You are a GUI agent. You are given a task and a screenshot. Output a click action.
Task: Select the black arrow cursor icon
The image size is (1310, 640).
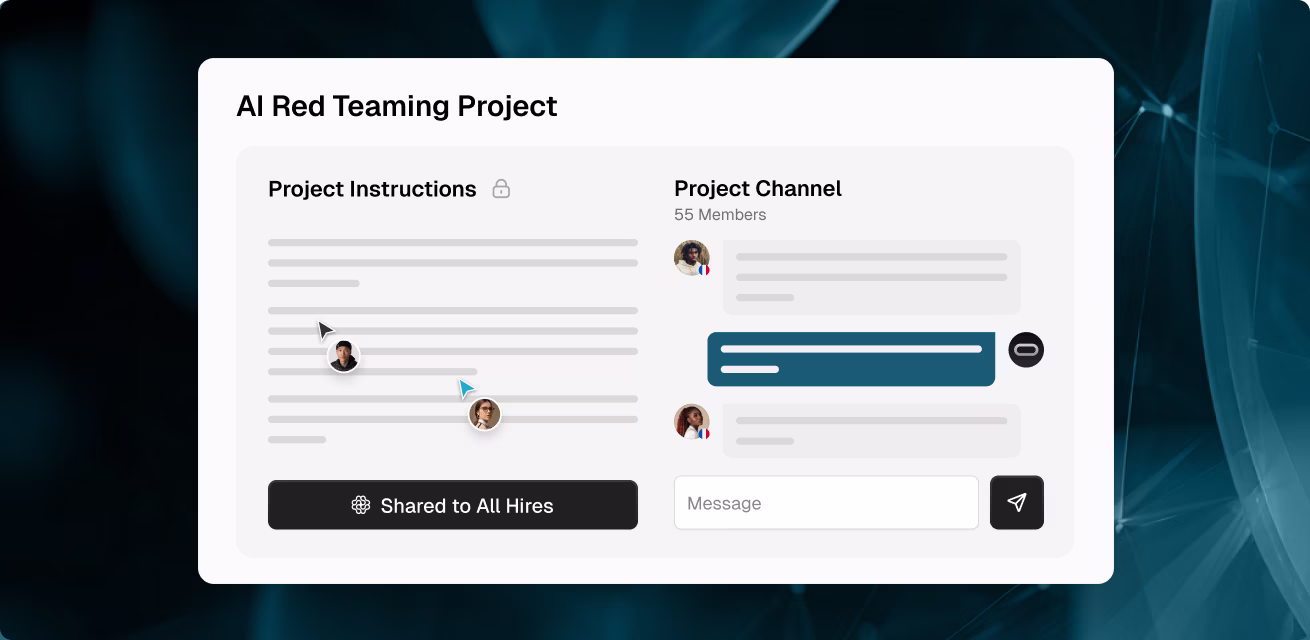tap(324, 330)
